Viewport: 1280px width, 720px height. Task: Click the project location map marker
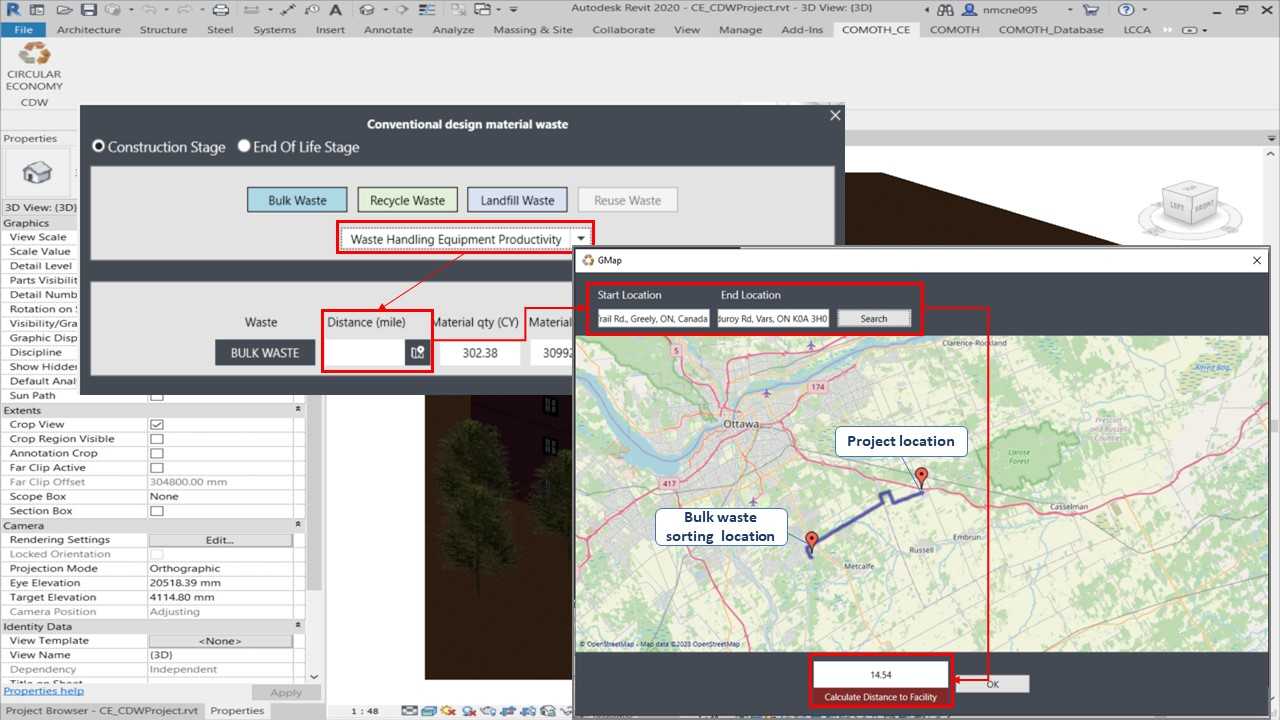922,478
